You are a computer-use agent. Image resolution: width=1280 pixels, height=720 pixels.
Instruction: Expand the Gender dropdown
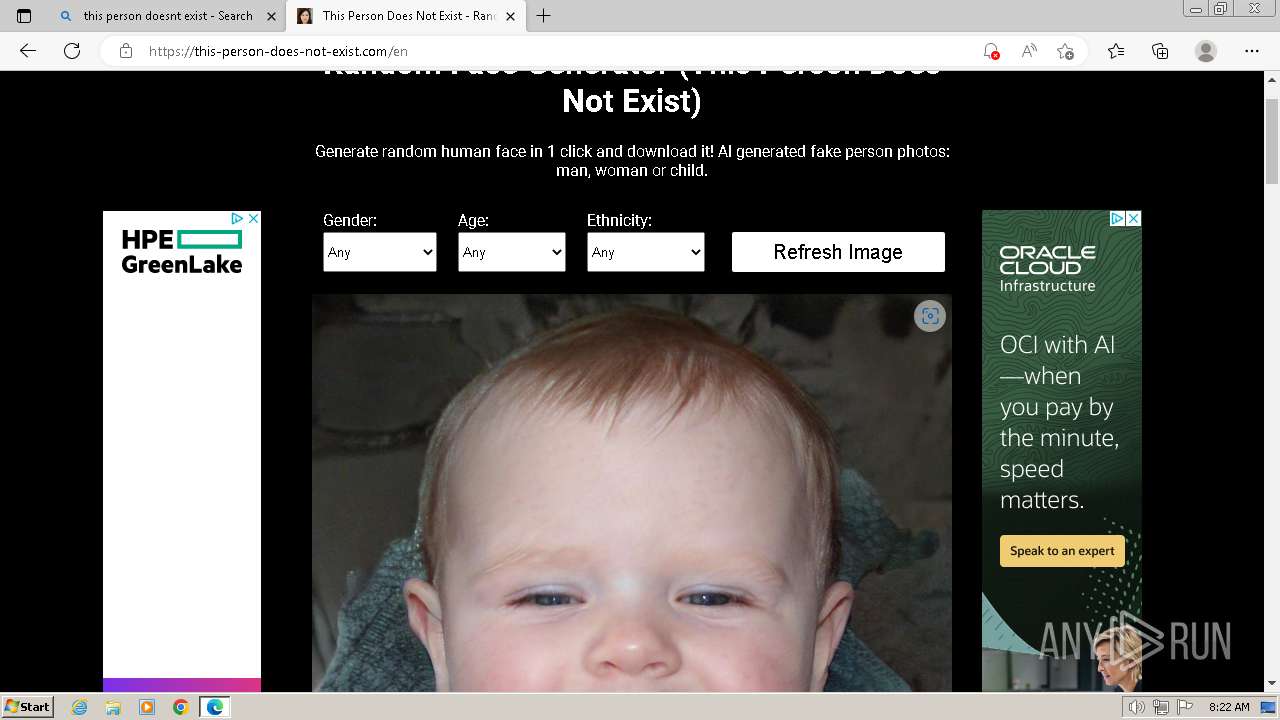tap(380, 252)
